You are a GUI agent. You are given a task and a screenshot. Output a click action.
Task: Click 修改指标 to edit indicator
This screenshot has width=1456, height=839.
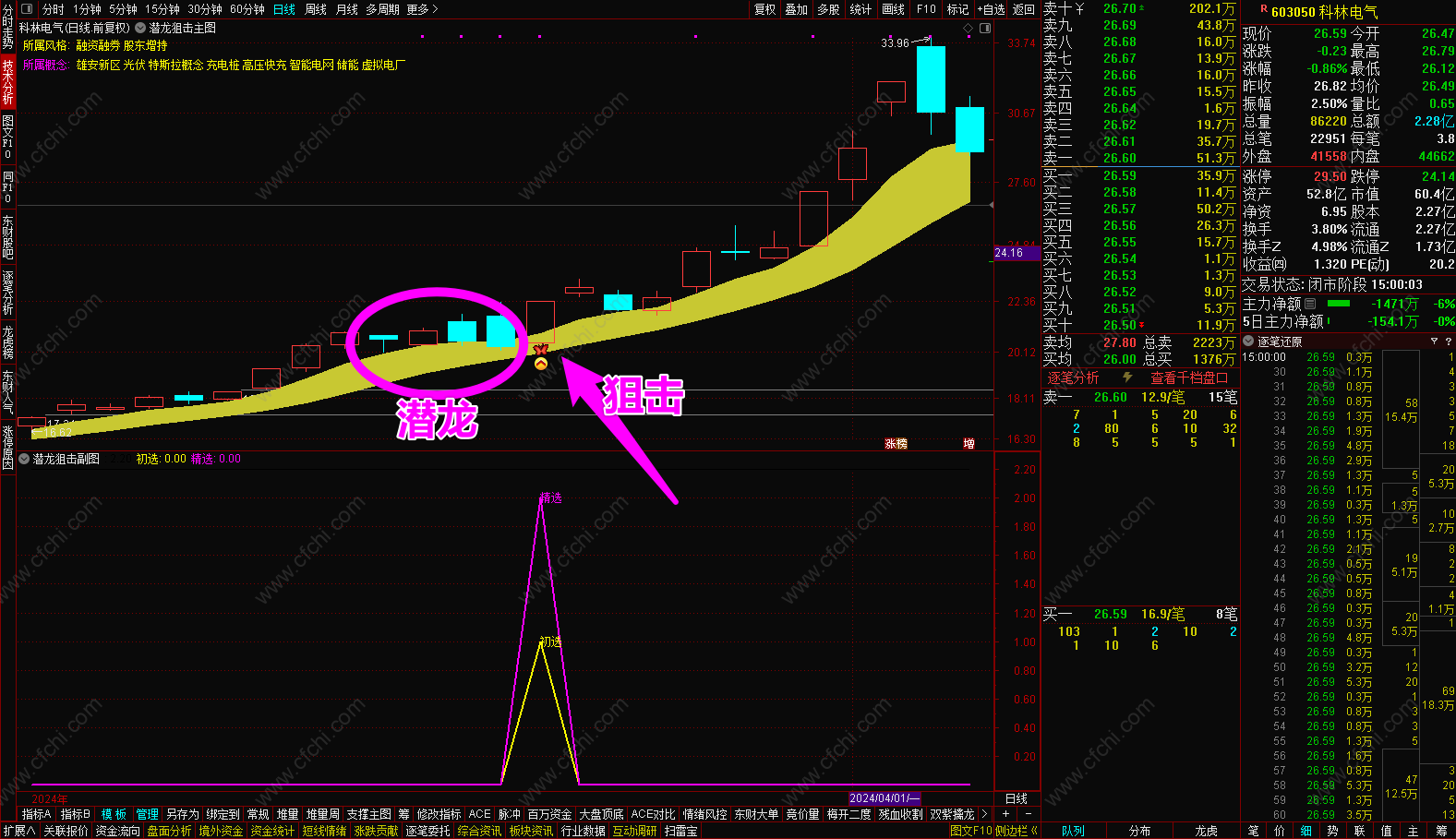(439, 814)
